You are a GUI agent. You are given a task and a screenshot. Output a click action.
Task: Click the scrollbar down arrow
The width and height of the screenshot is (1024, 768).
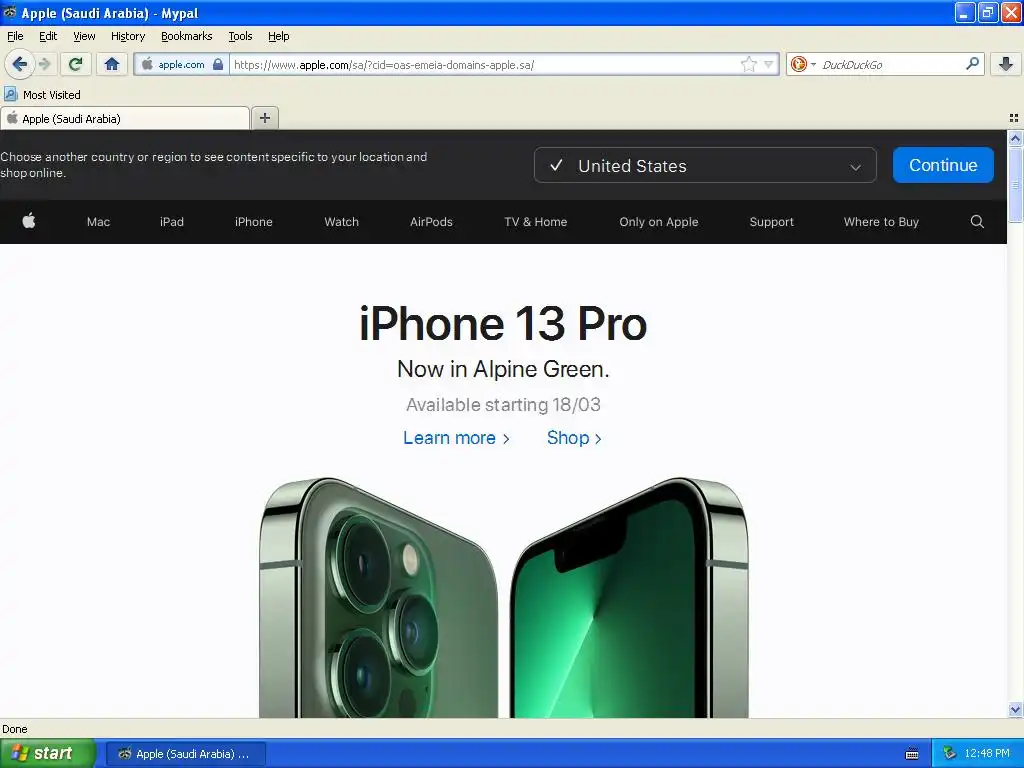(1015, 710)
